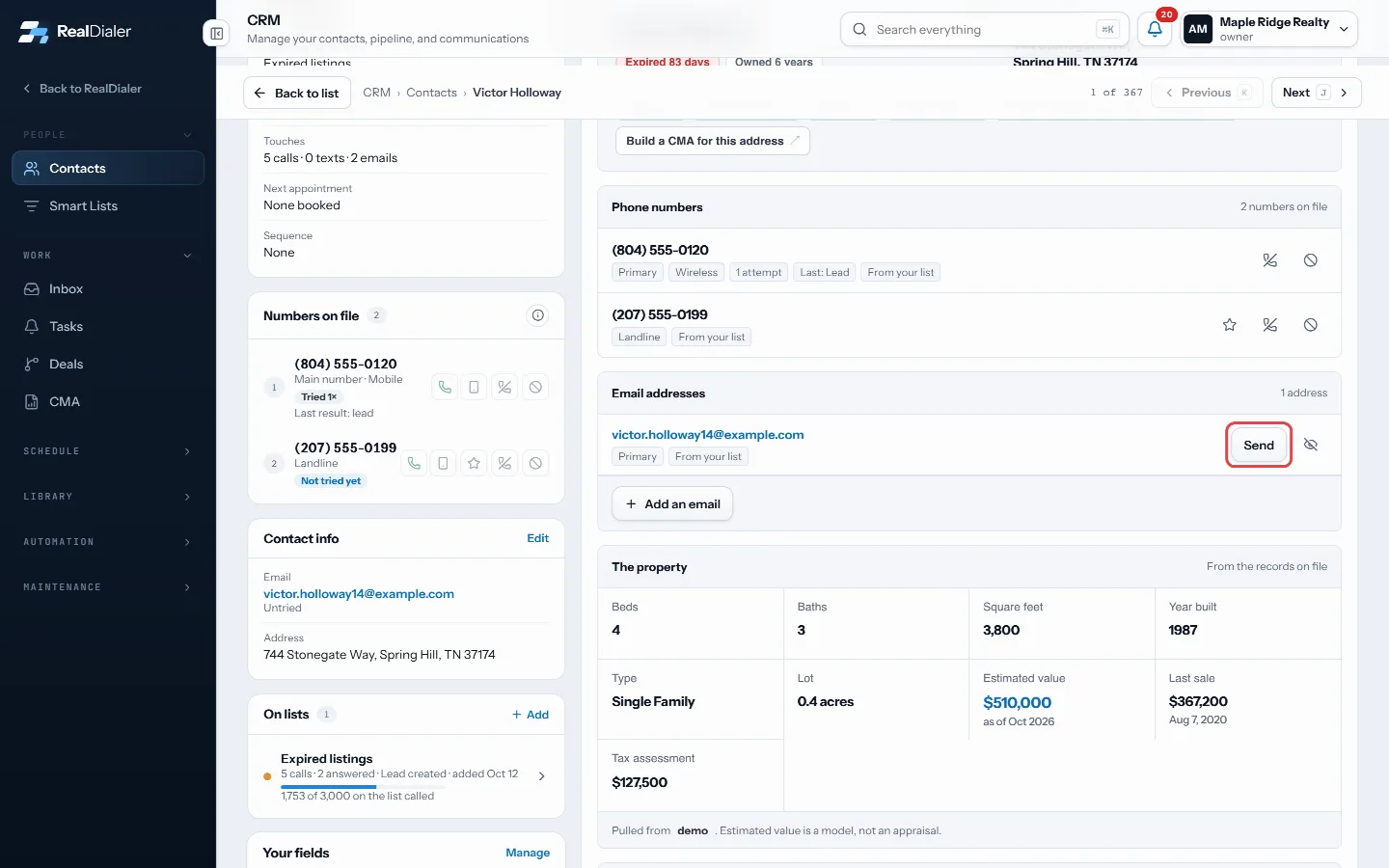This screenshot has height=868, width=1389.
Task: Click Tax assessment $127,500 value
Action: click(x=640, y=782)
